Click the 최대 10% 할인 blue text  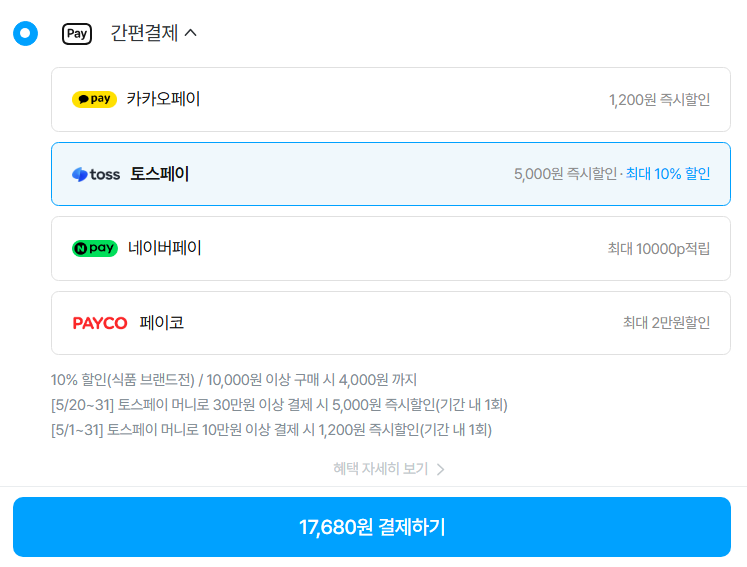[668, 174]
